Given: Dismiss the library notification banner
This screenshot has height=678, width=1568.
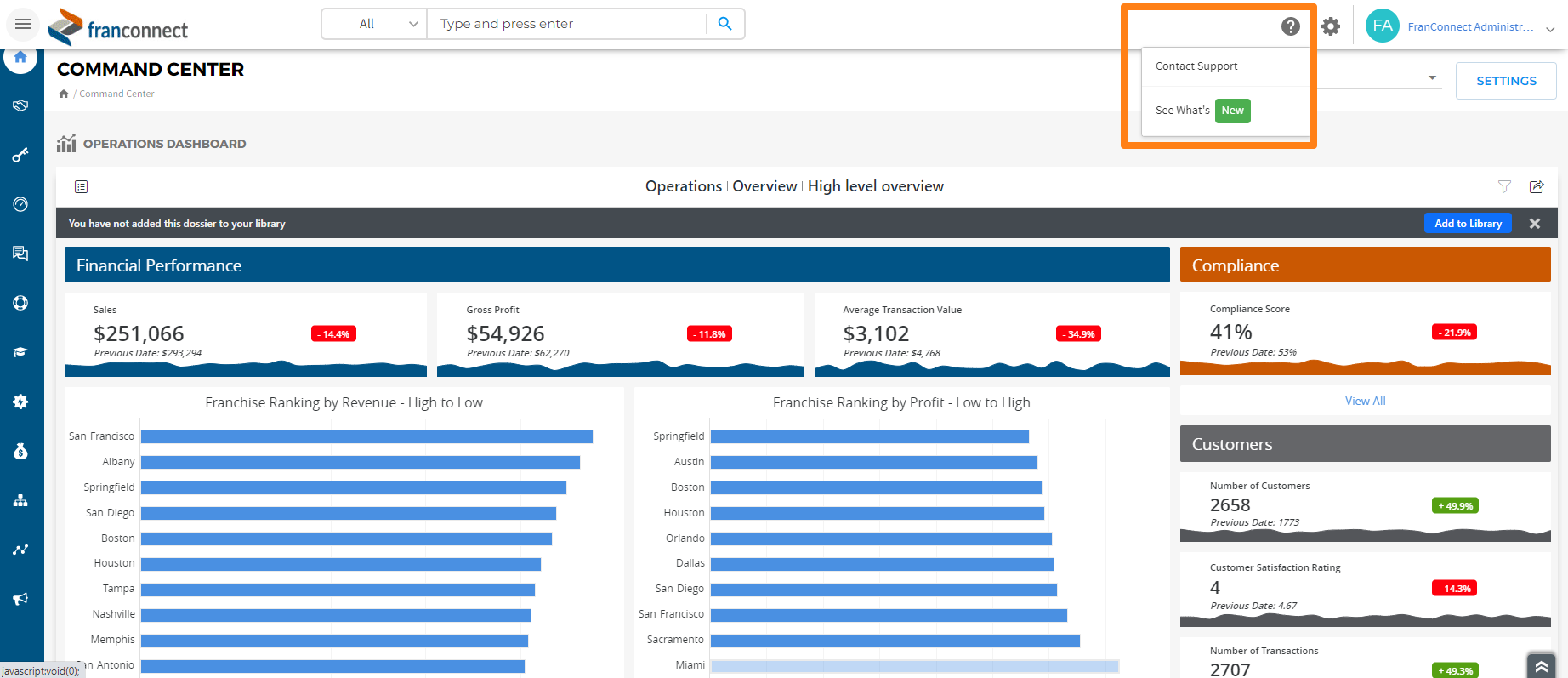Looking at the screenshot, I should click(x=1535, y=224).
